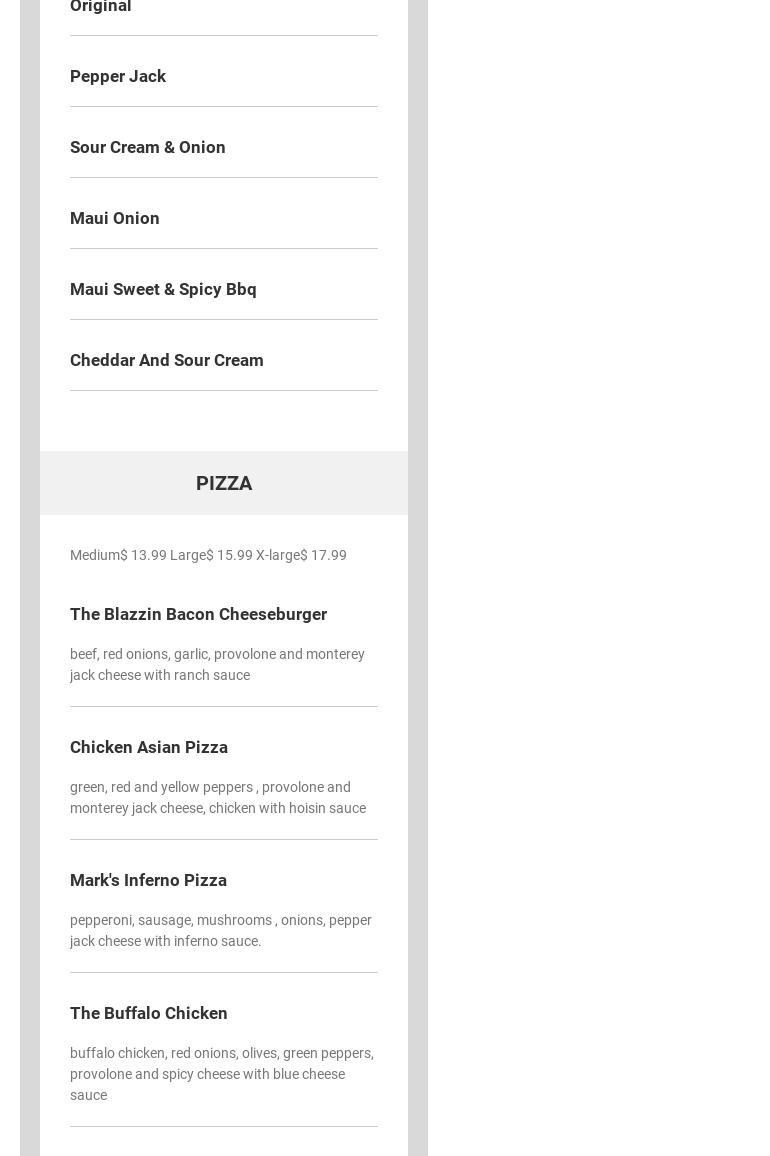Click the Blazzin Bacon Cheeseburger ingredients description
770x1156 pixels.
click(x=217, y=664)
